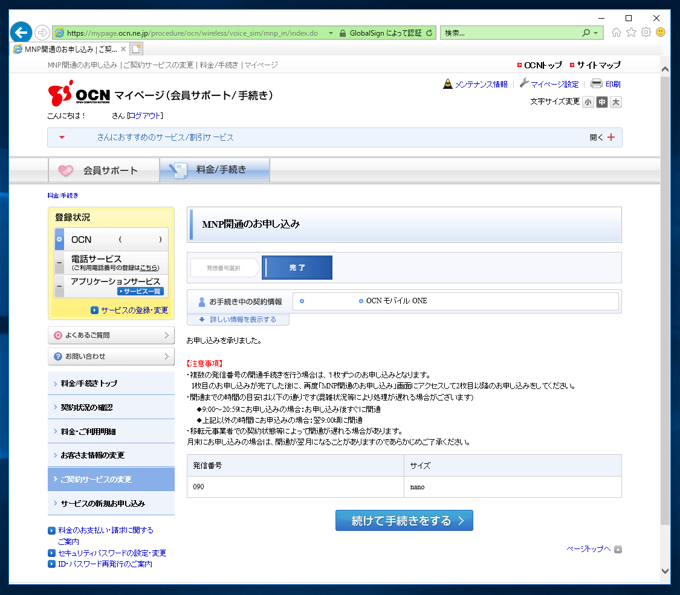Open browser tools gear icon
The width and height of the screenshot is (680, 595).
(646, 33)
